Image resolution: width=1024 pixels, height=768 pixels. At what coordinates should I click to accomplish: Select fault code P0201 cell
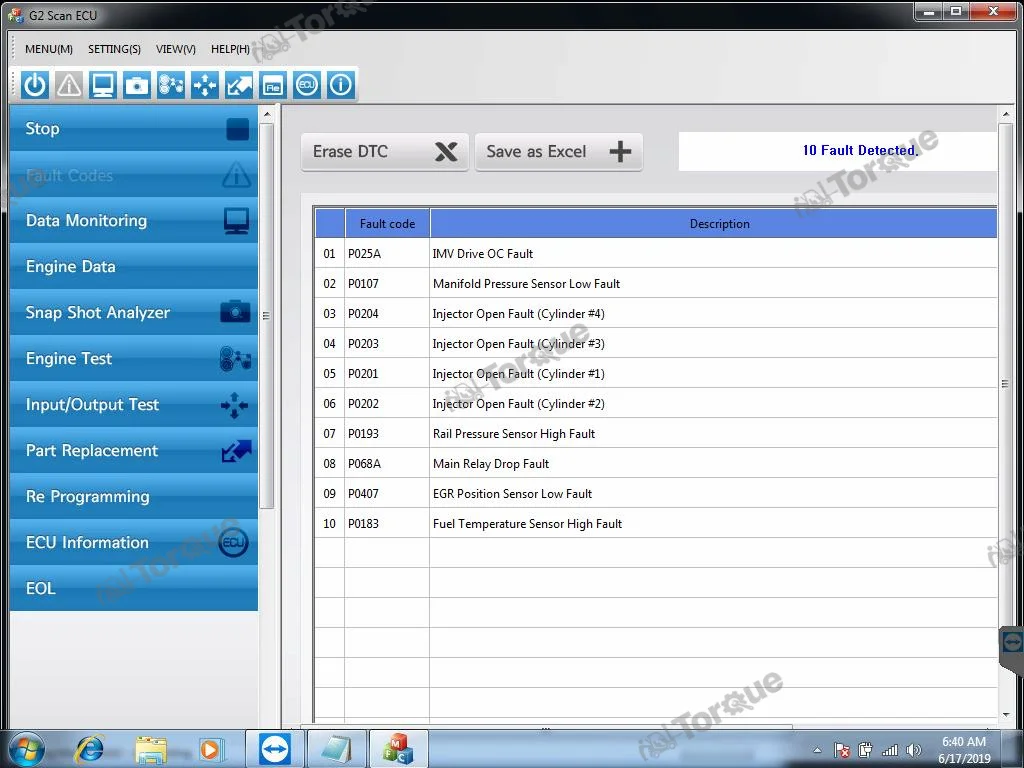click(x=387, y=374)
